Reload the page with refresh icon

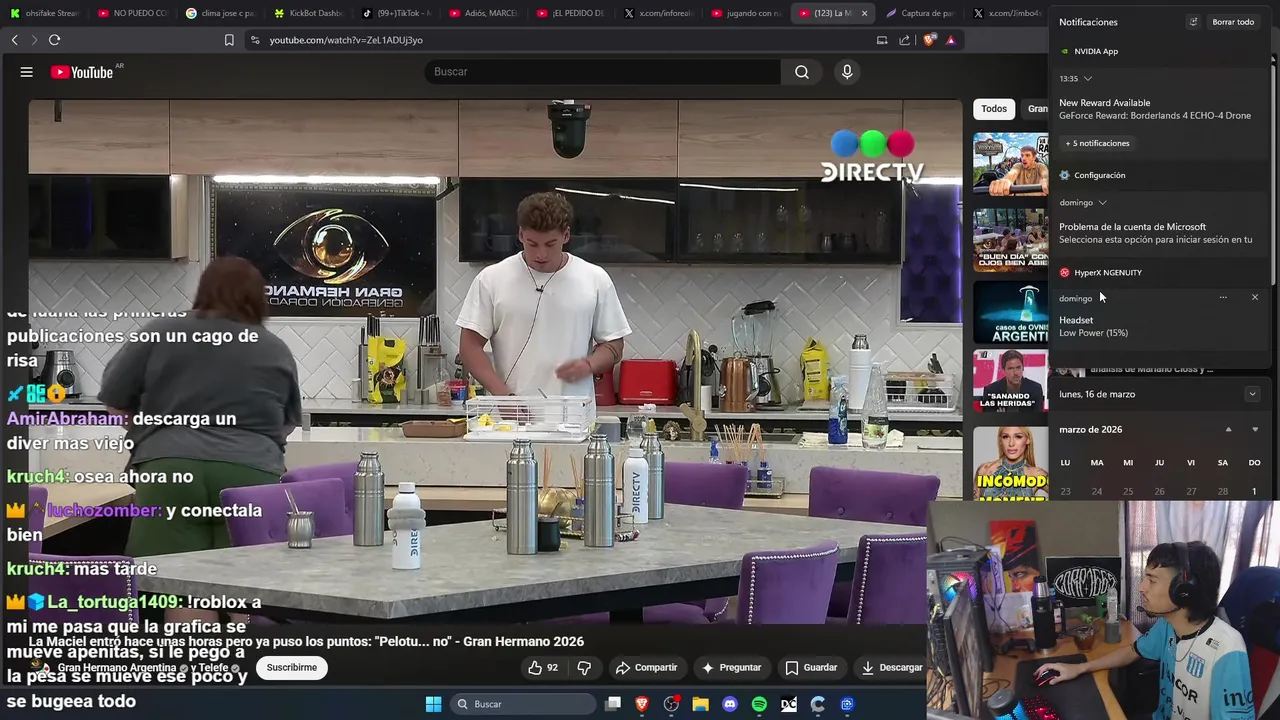54,40
